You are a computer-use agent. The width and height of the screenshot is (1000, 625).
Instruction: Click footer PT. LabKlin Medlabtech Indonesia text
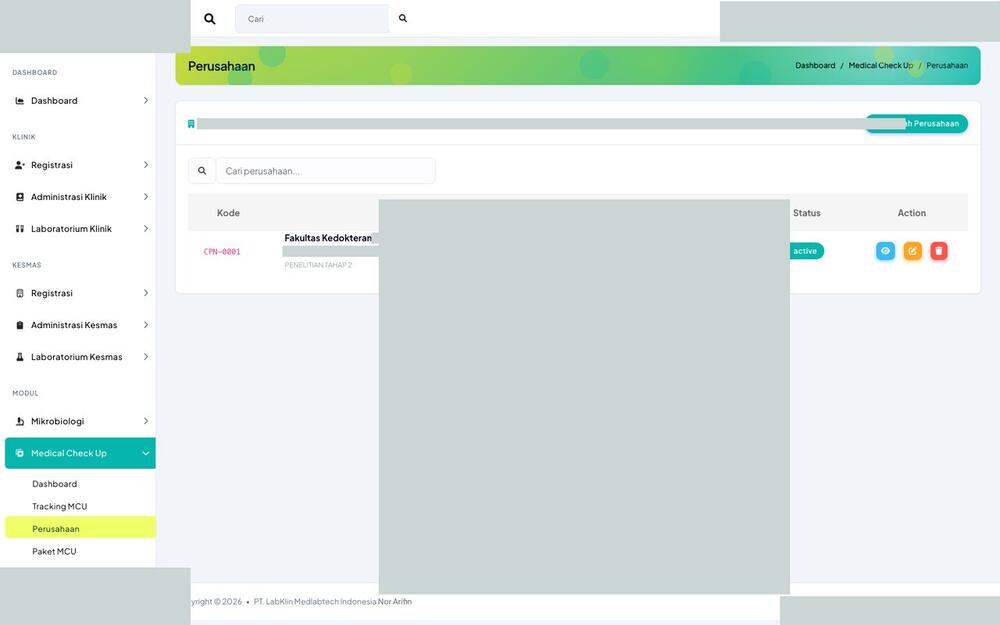[315, 601]
